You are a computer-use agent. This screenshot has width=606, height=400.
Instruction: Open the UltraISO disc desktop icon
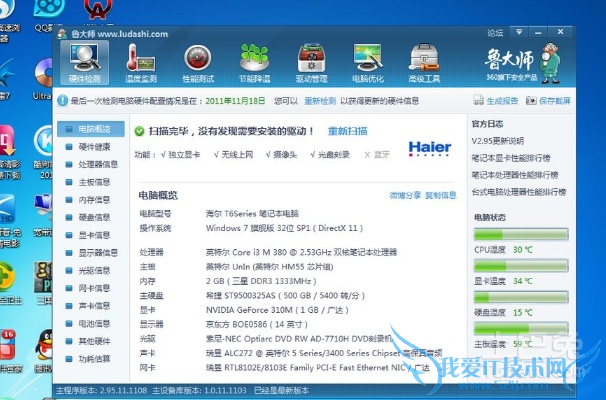click(43, 73)
